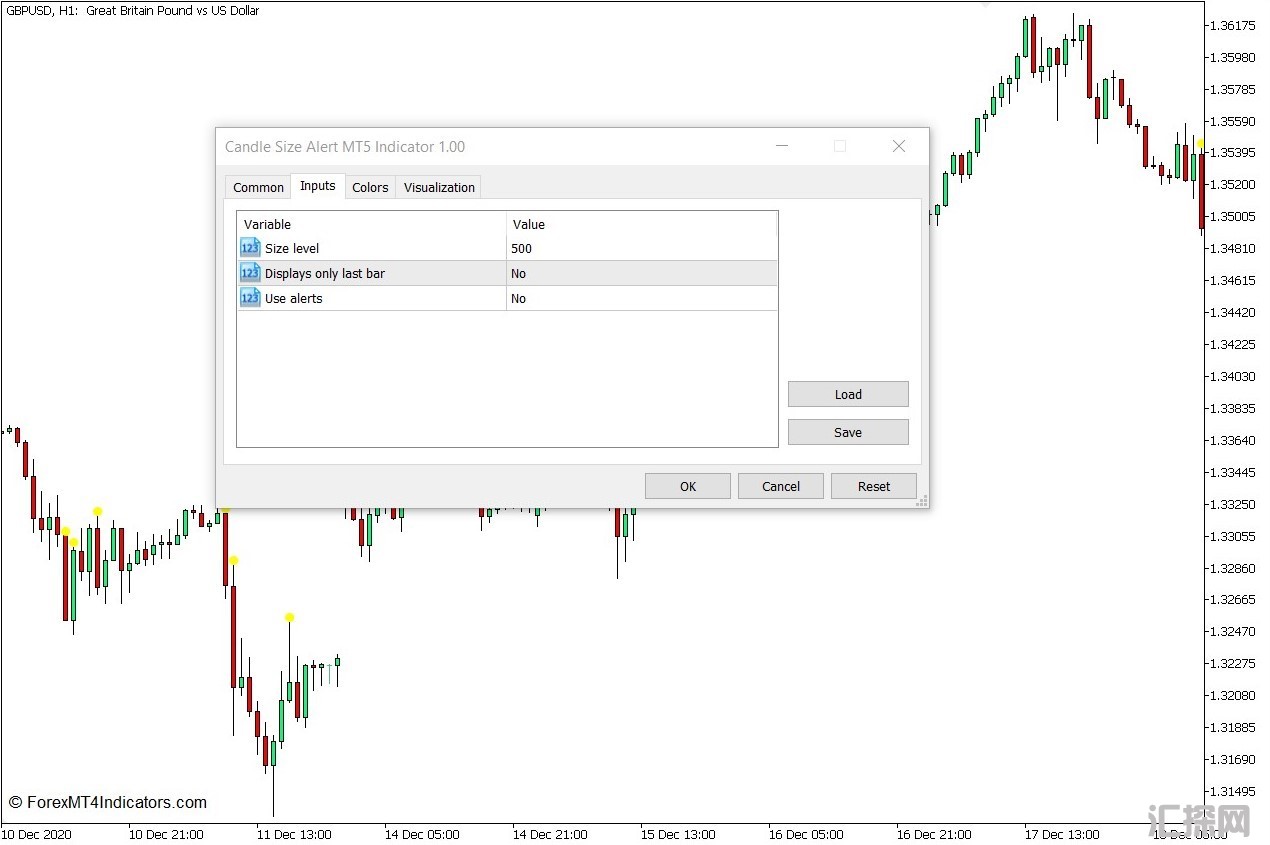This screenshot has width=1270, height=845.
Task: Change the Use alerts value No
Action: (x=640, y=298)
